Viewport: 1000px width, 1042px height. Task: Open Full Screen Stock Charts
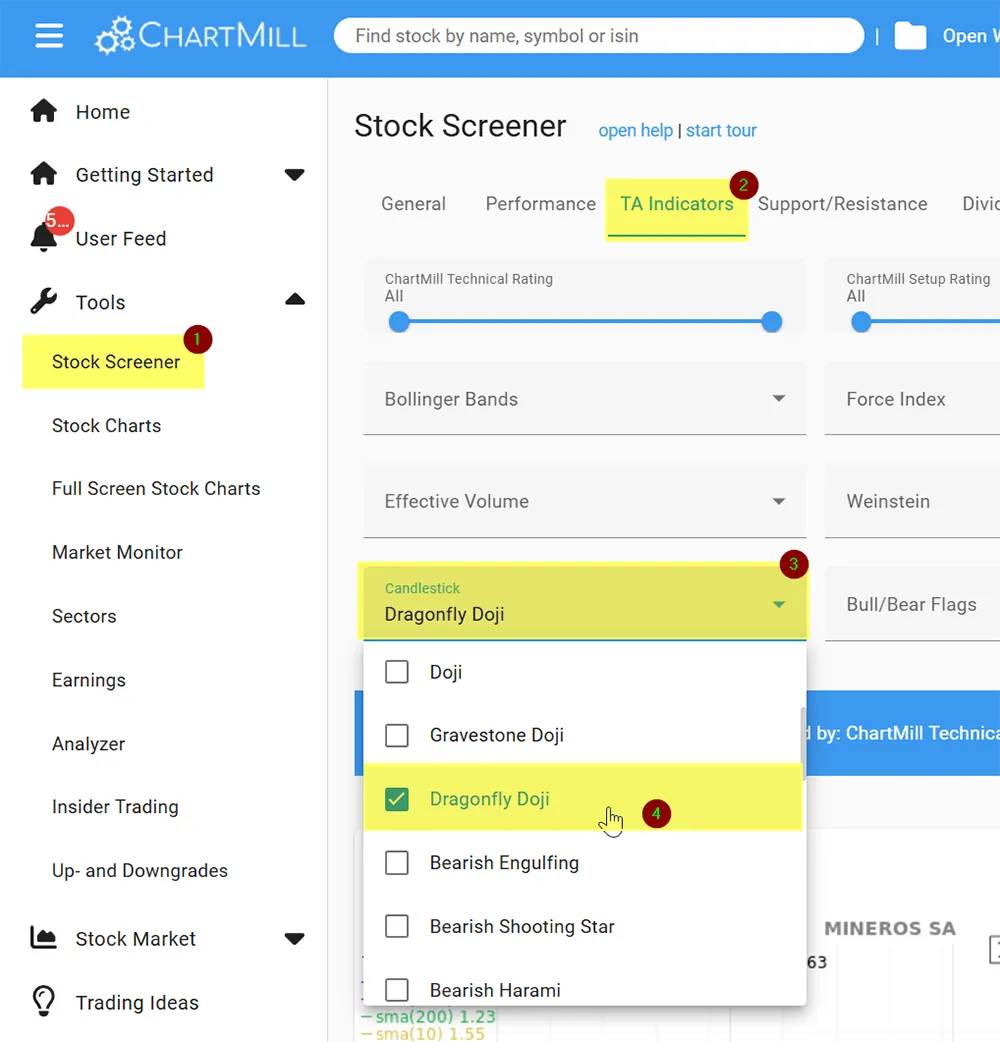tap(156, 488)
